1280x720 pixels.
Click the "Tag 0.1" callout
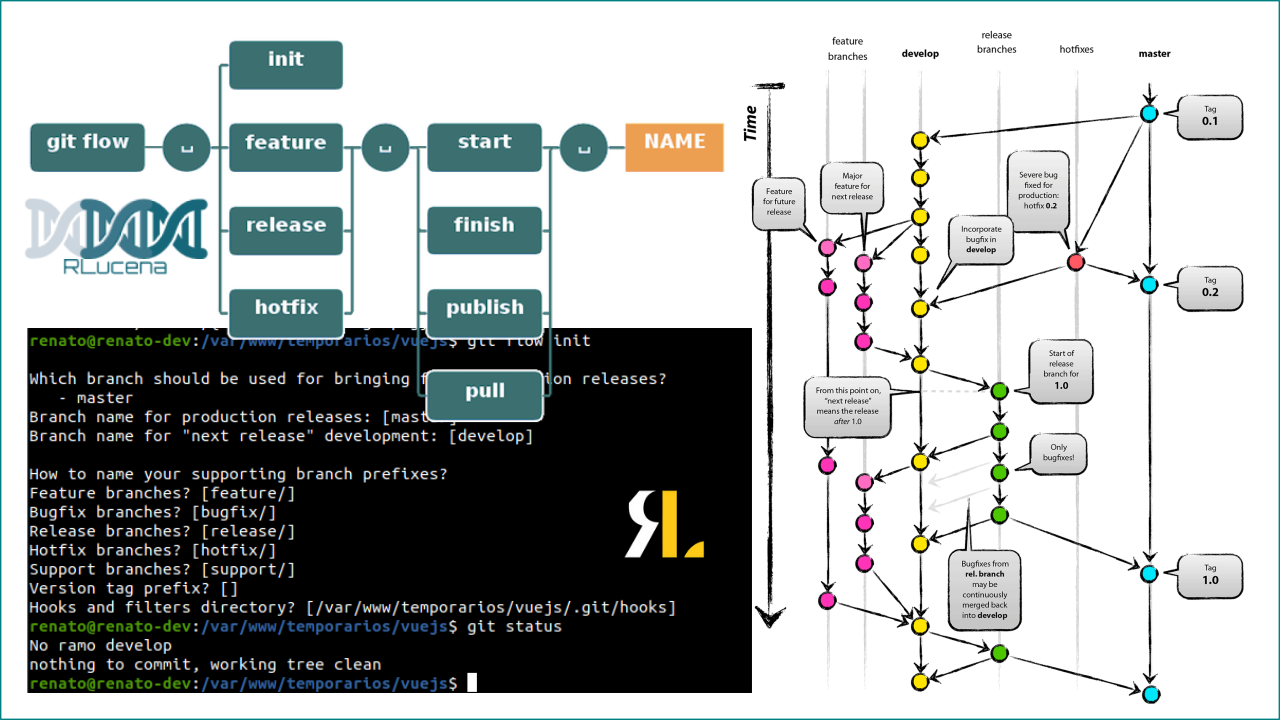(1209, 118)
